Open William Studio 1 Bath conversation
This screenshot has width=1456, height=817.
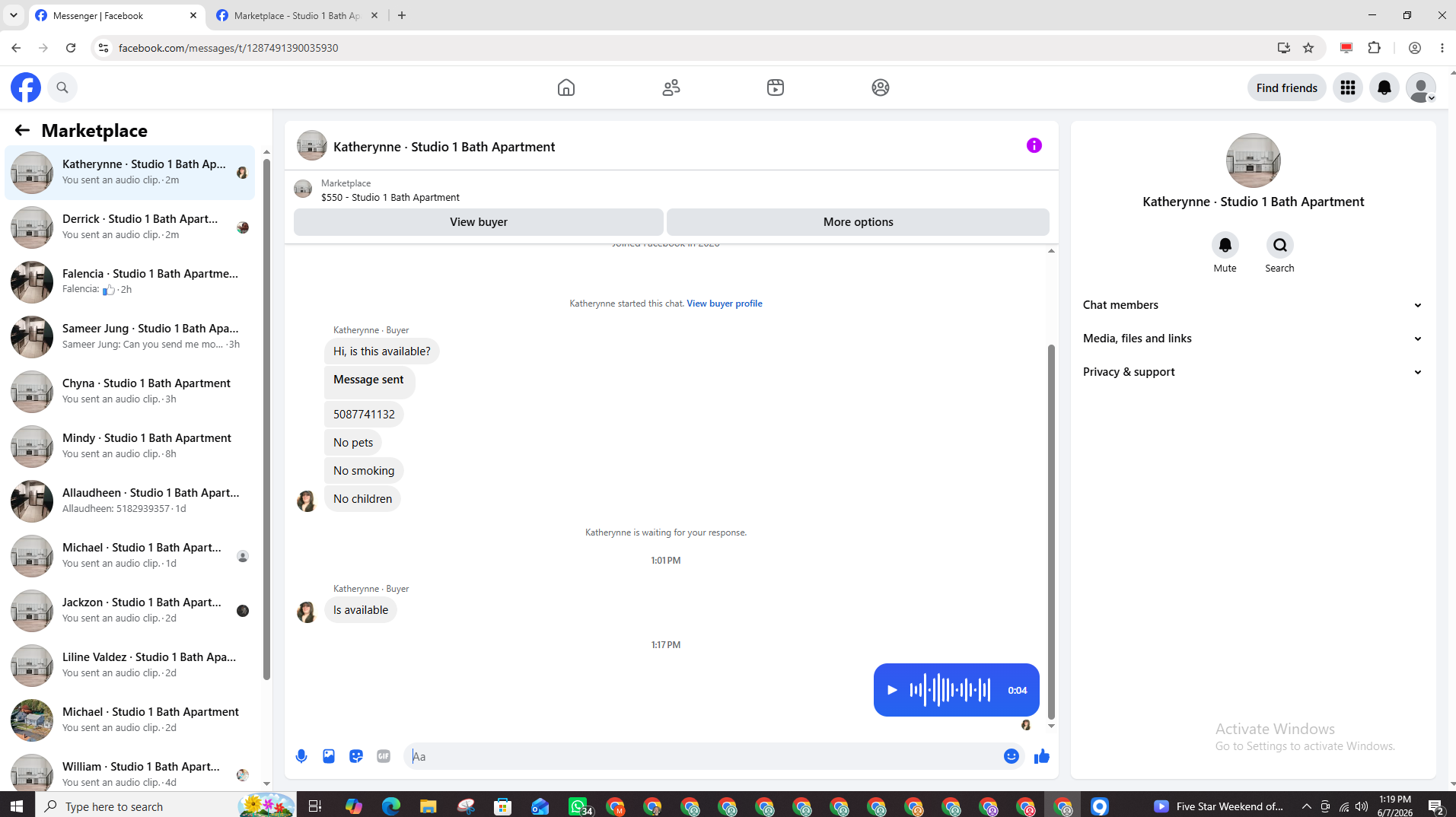(129, 774)
